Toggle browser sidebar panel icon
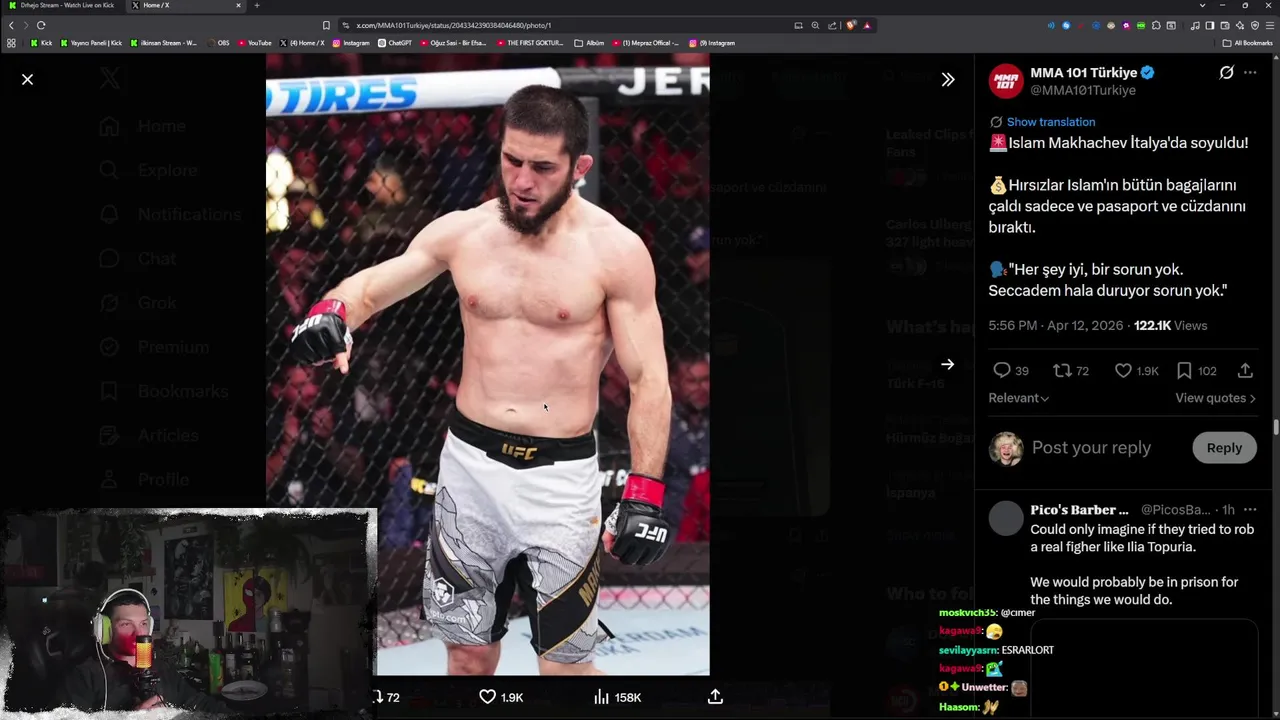Viewport: 1280px width, 720px height. click(x=1210, y=25)
